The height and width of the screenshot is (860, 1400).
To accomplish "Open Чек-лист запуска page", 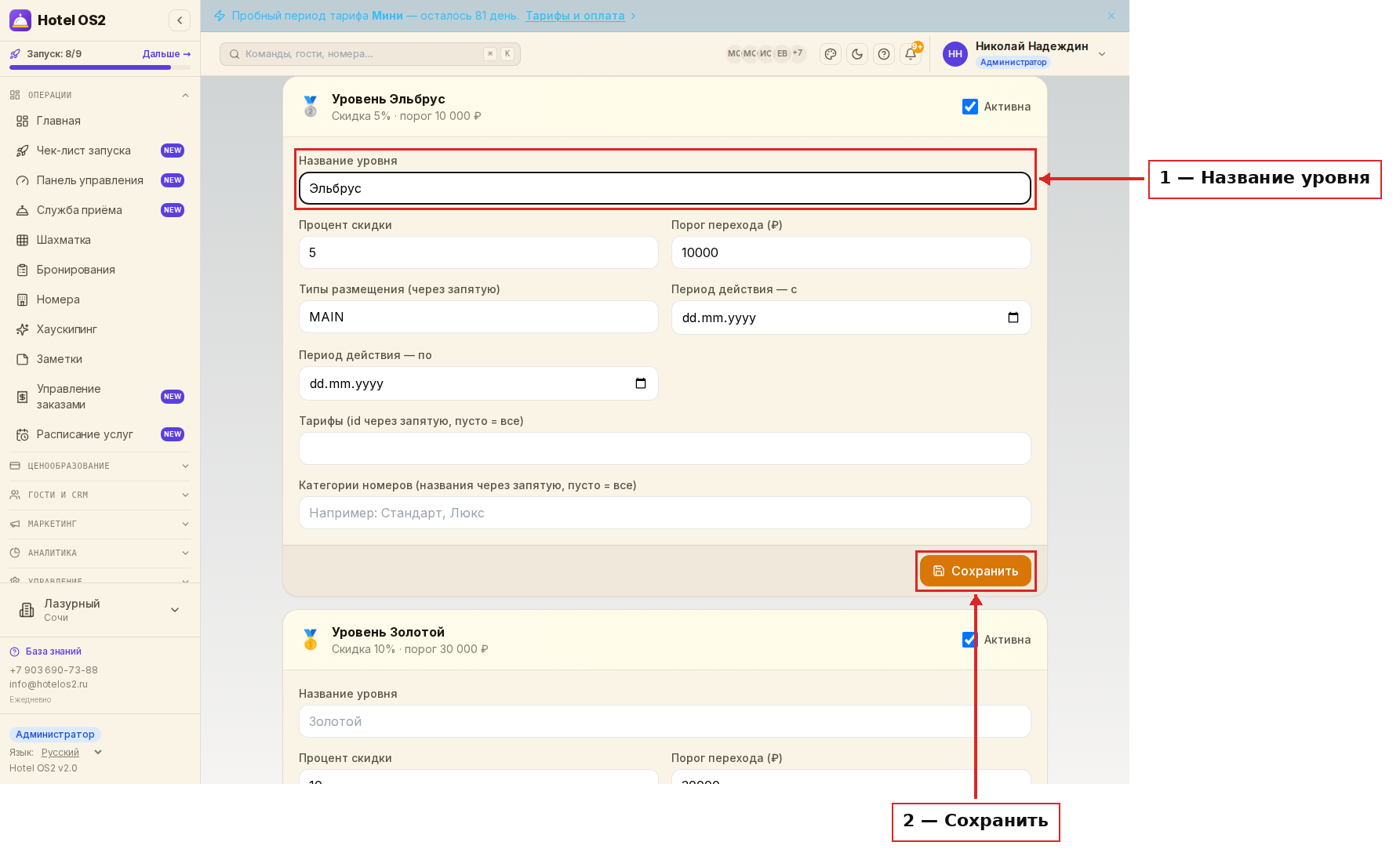I will (x=100, y=151).
